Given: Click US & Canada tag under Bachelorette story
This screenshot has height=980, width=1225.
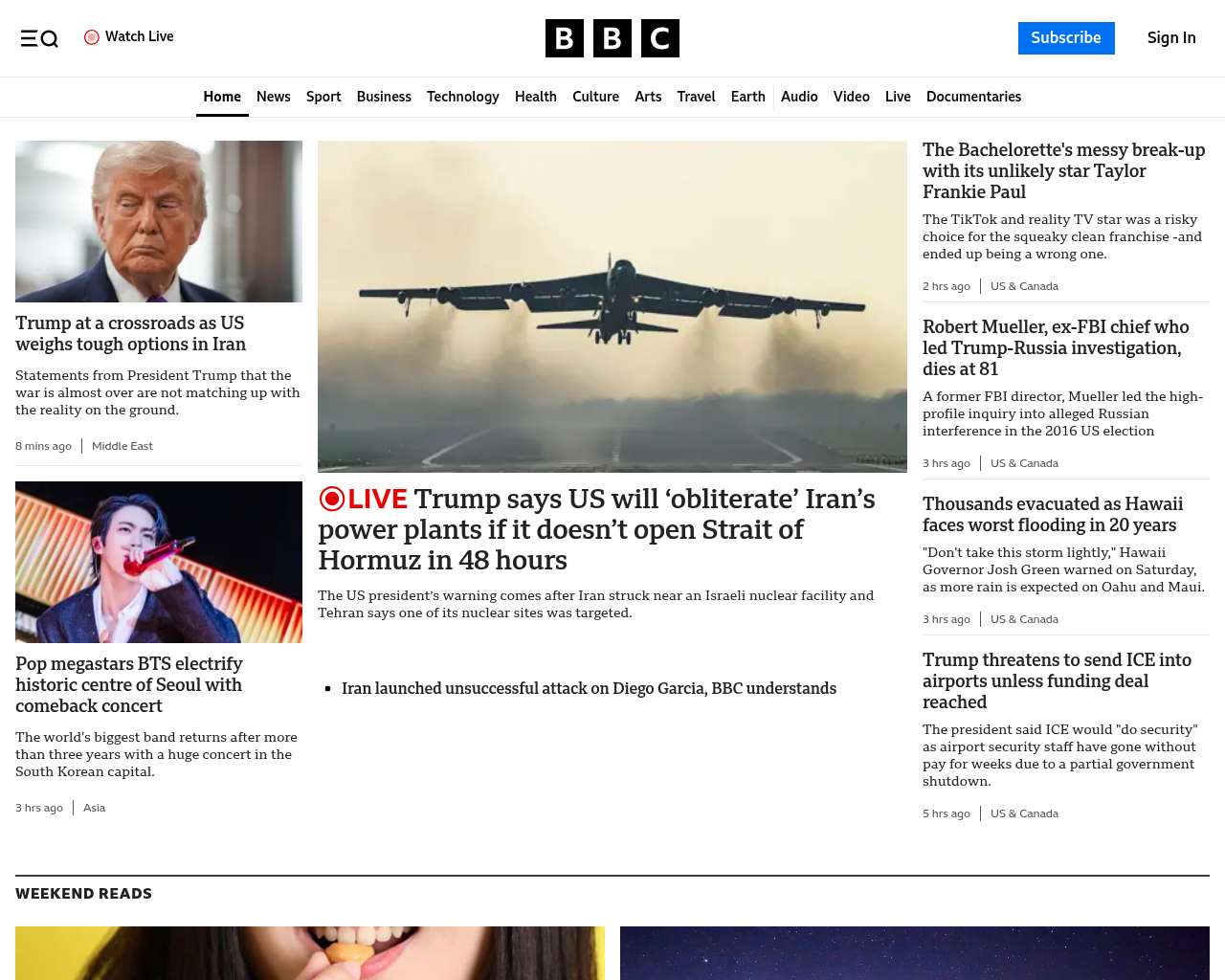Looking at the screenshot, I should (x=1024, y=286).
